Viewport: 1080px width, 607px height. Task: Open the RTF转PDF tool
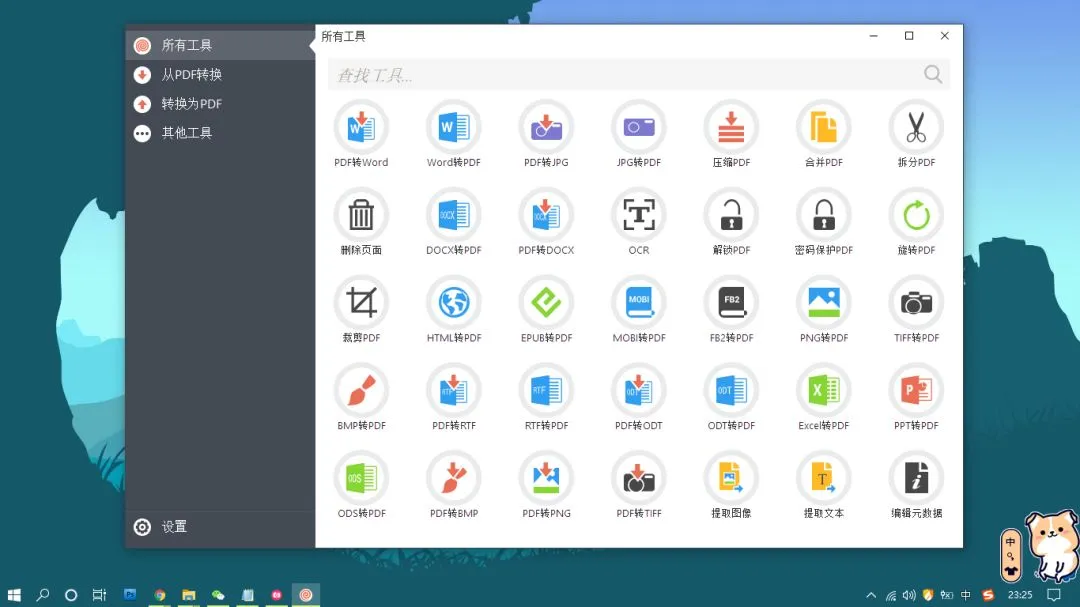546,398
